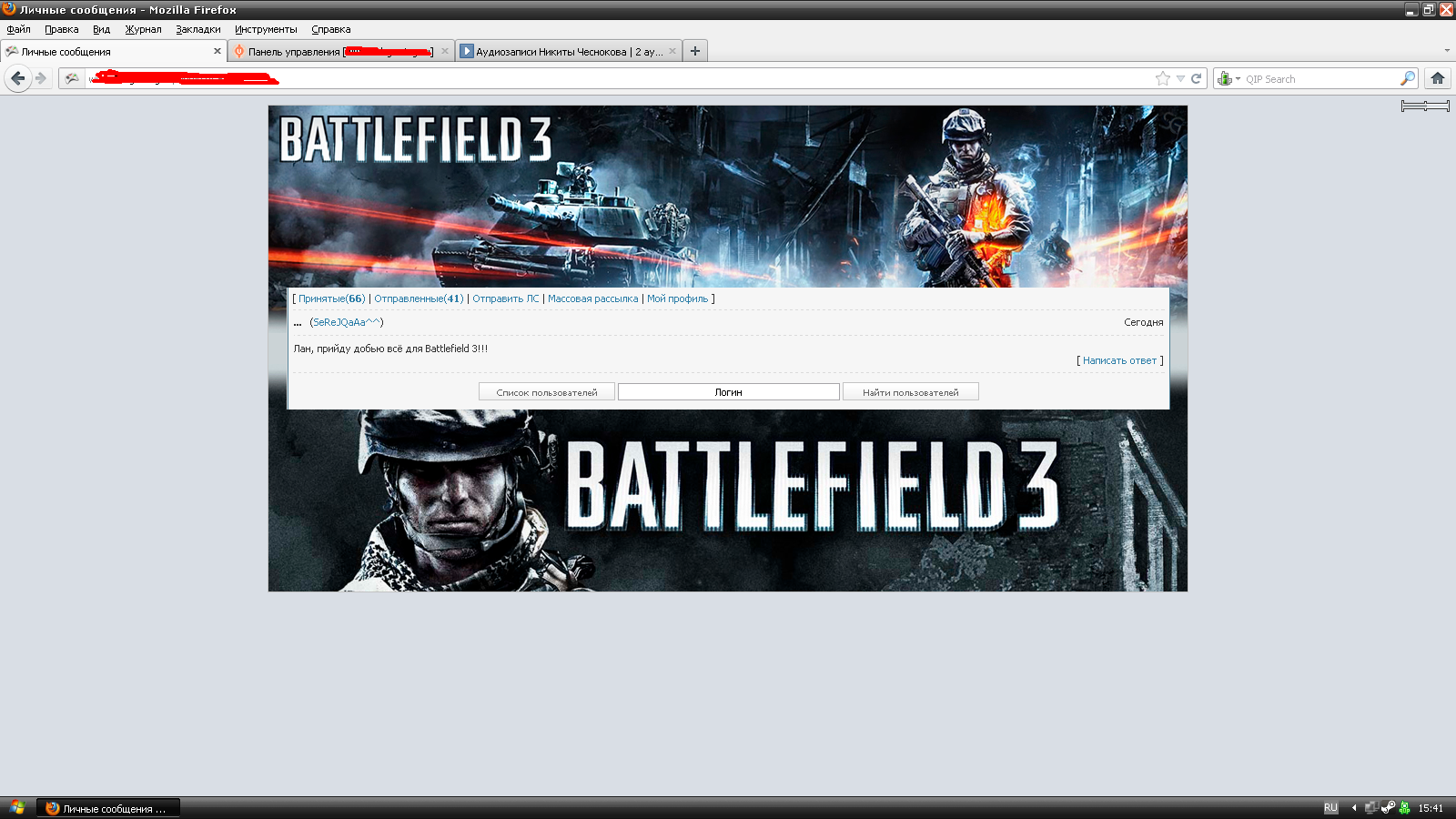Click the network monitor tray icon

(1370, 807)
